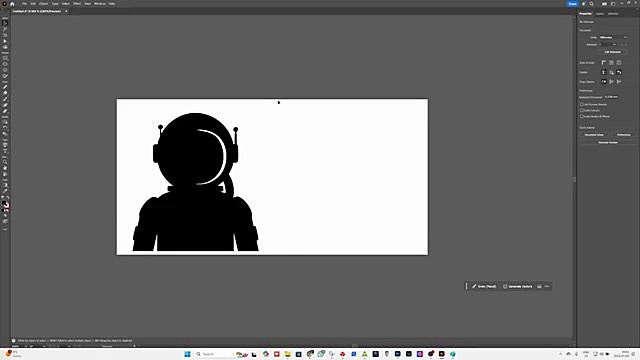Image resolution: width=640 pixels, height=360 pixels.
Task: Open Windows Start button
Action: [x=187, y=354]
